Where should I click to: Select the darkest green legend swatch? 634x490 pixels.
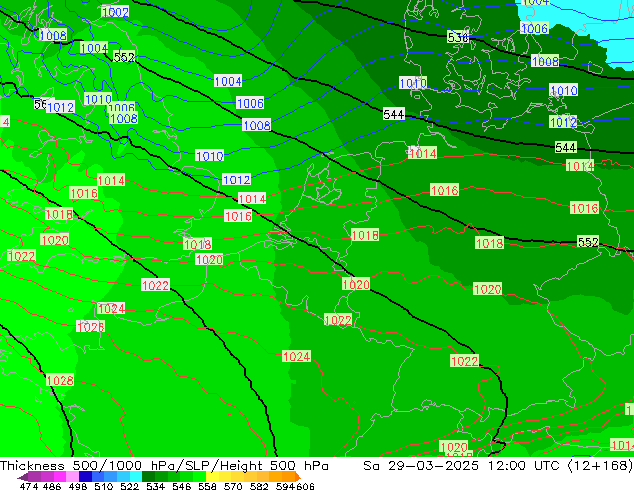[148, 476]
